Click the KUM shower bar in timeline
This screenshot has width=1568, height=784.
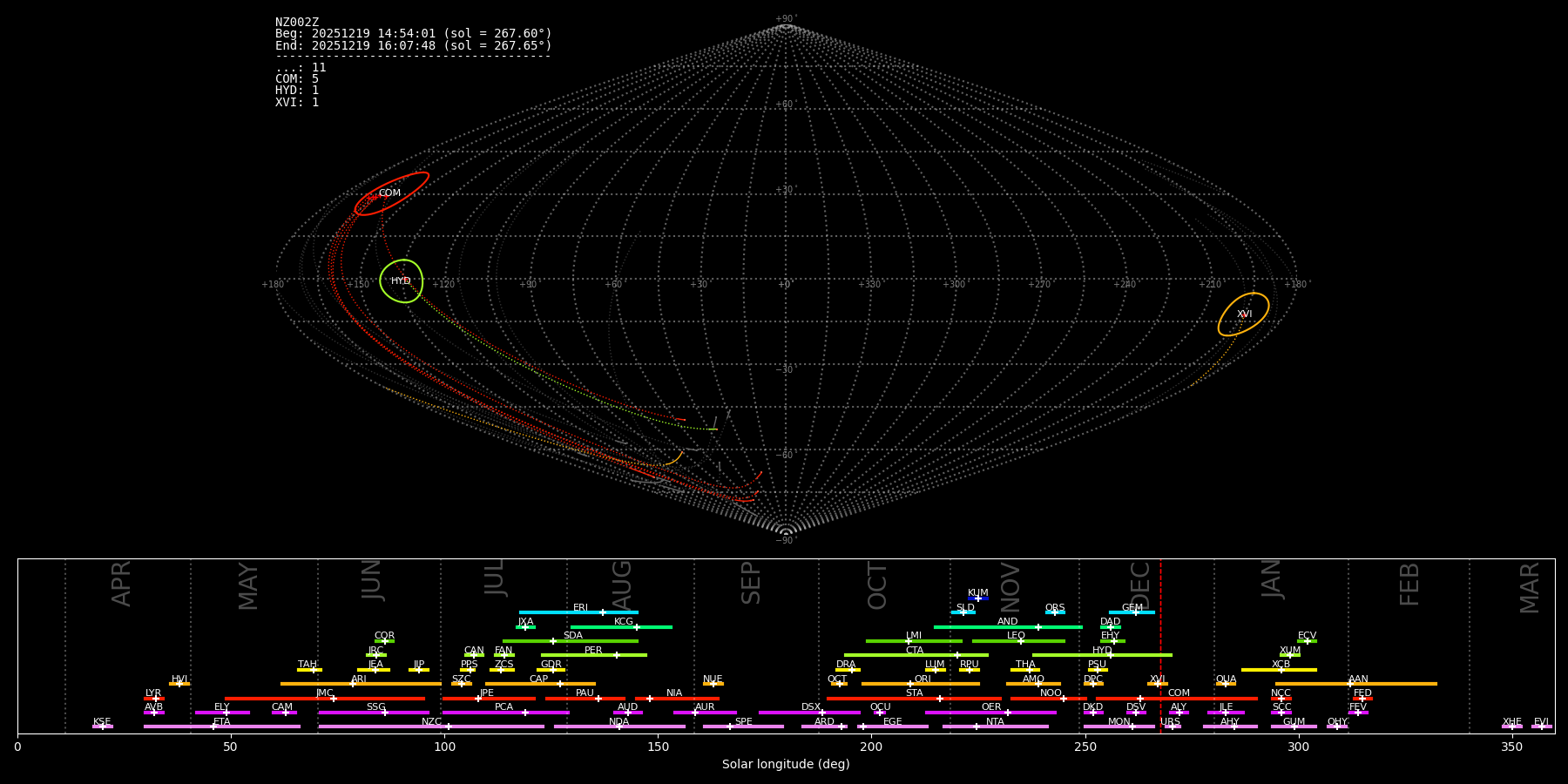point(978,598)
